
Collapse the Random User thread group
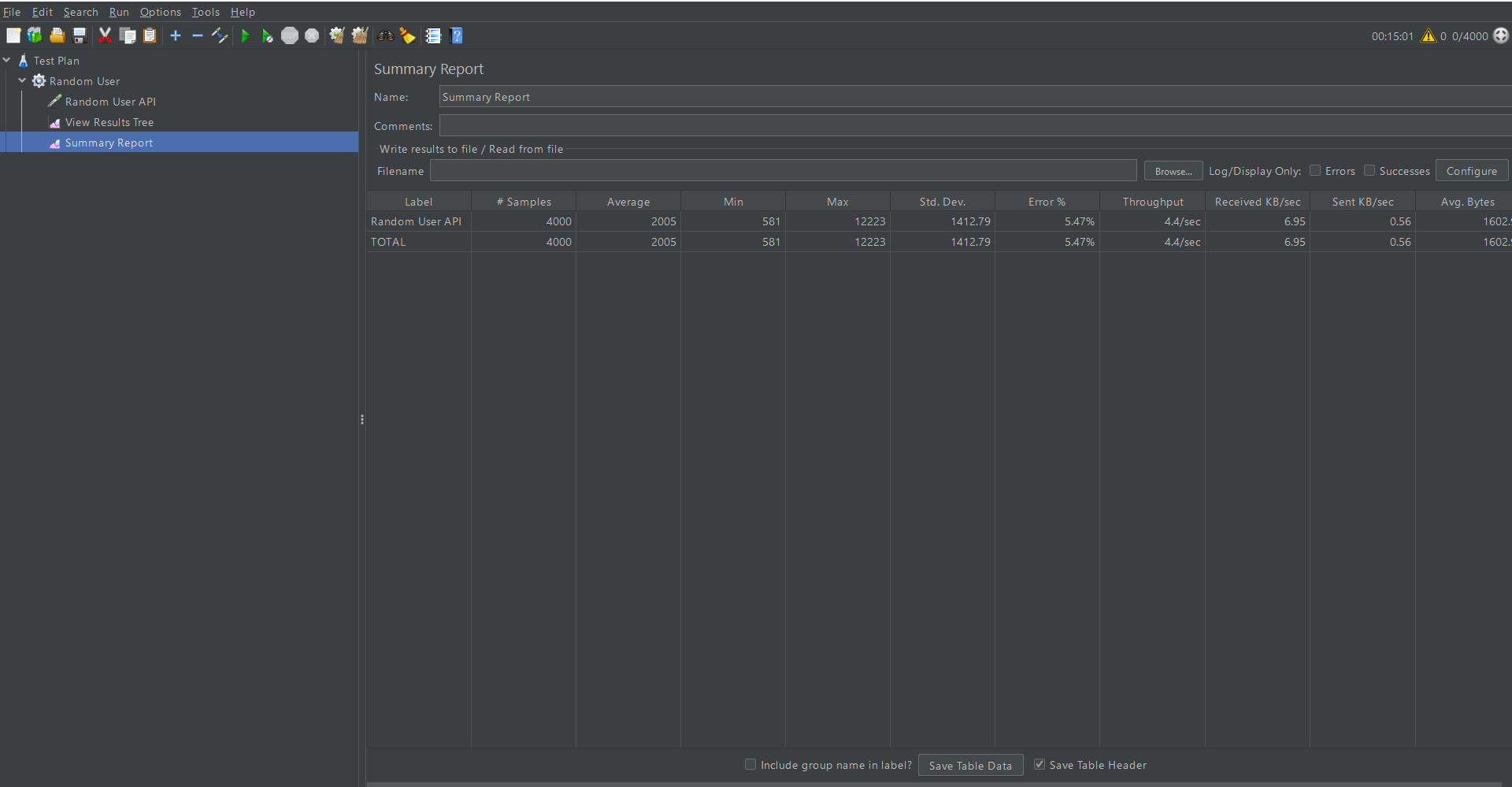(22, 80)
